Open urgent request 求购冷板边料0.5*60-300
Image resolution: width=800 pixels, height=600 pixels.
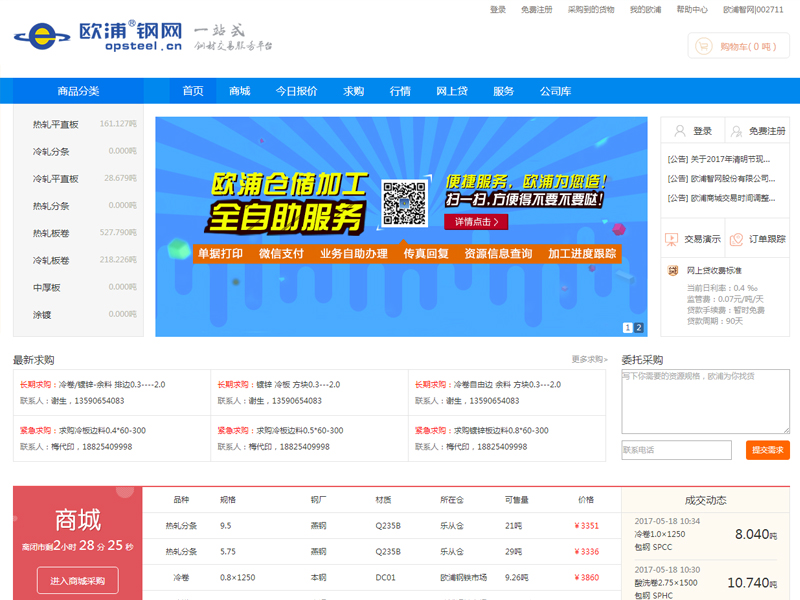(x=299, y=430)
